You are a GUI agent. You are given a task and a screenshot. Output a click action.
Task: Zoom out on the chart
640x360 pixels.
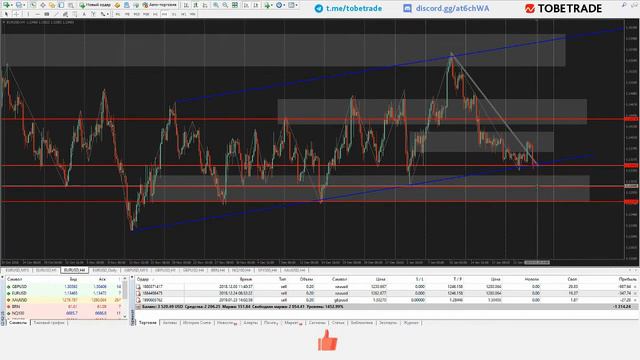pyautogui.click(x=225, y=5)
